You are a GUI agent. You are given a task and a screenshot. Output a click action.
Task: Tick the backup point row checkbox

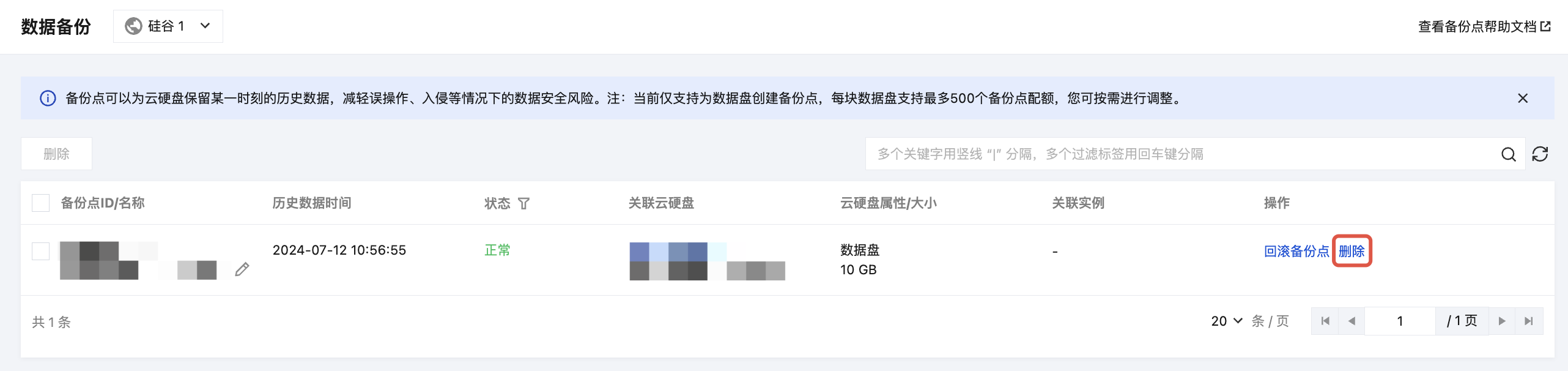(x=40, y=251)
